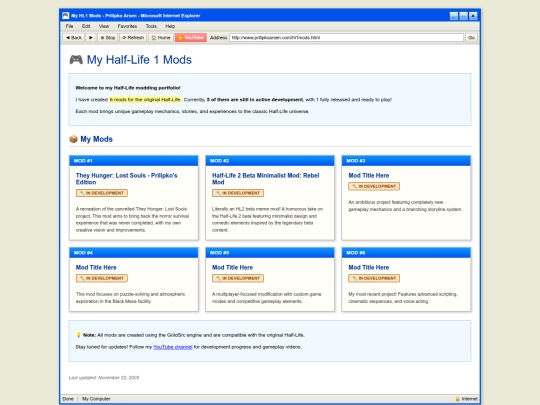Click the Refresh toolbar button
This screenshot has height=405, width=540.
(x=133, y=38)
